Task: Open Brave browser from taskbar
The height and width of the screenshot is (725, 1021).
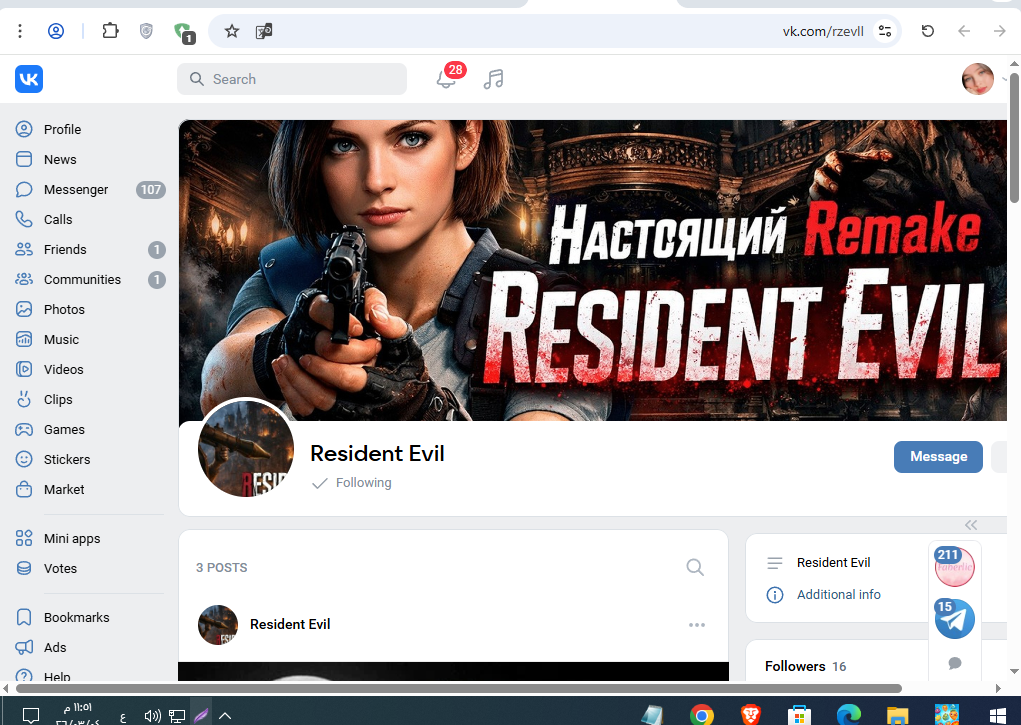Action: (750, 715)
